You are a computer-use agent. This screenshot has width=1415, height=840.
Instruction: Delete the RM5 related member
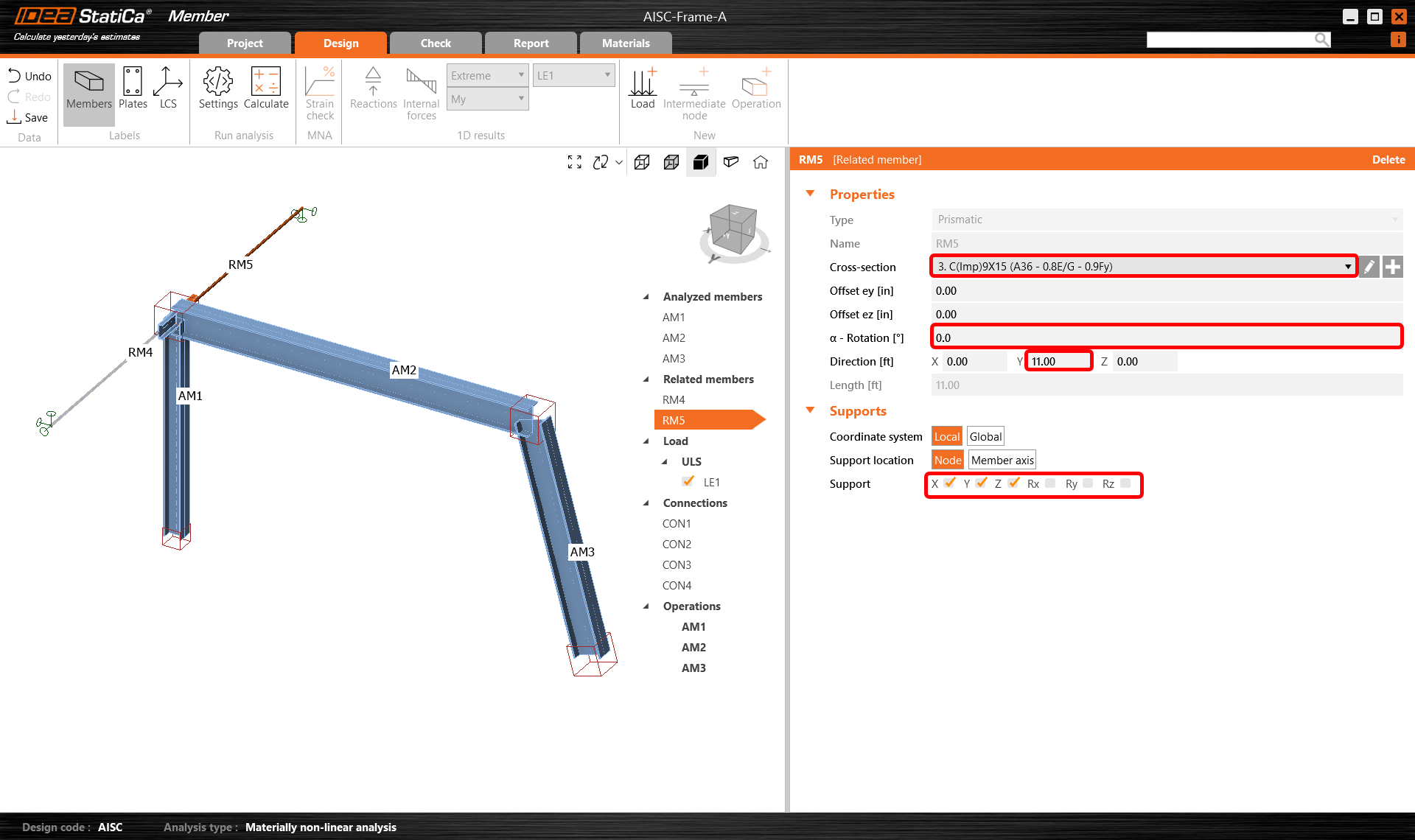(1388, 159)
